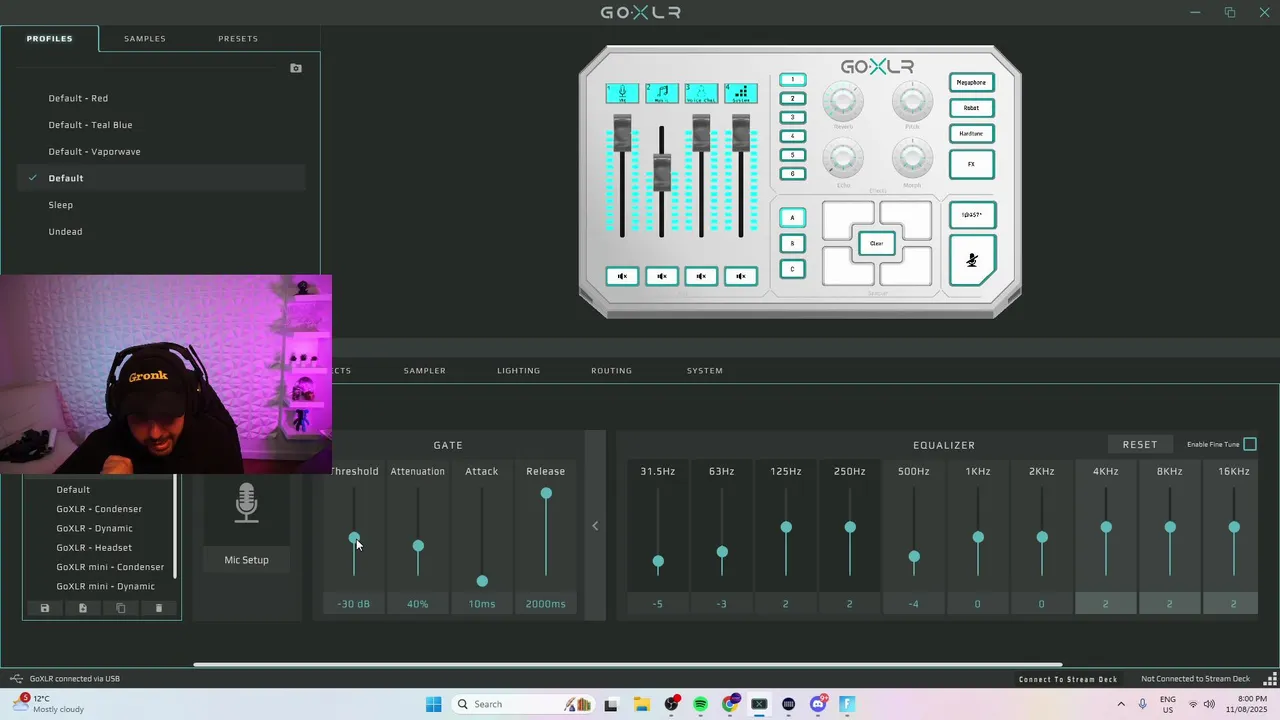Click the microphone icon above Mic Setup

[x=246, y=504]
